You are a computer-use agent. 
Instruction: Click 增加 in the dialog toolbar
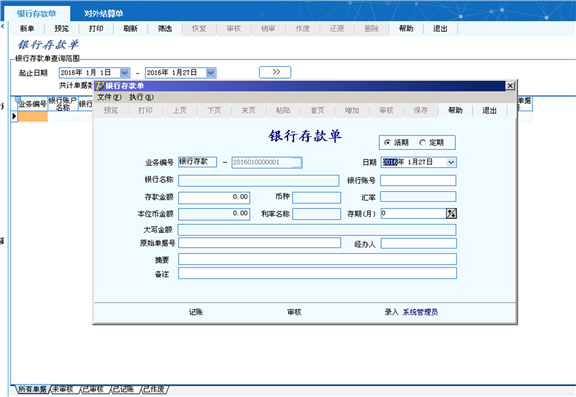352,111
